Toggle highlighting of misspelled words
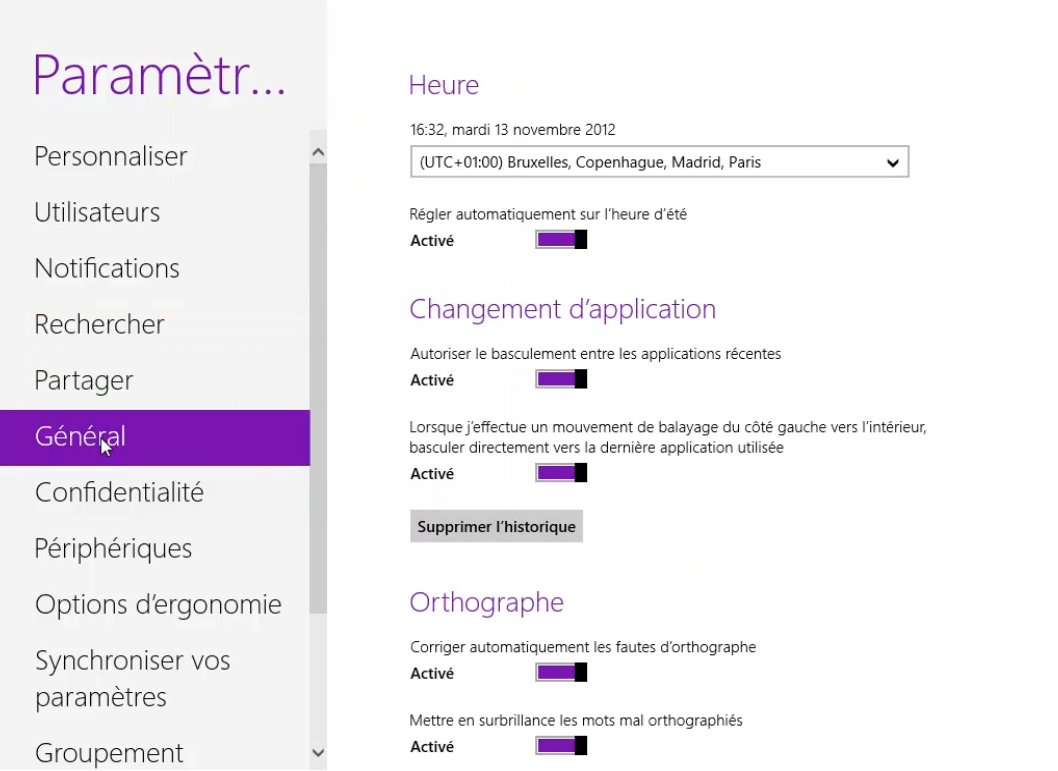1058x771 pixels. pos(561,746)
